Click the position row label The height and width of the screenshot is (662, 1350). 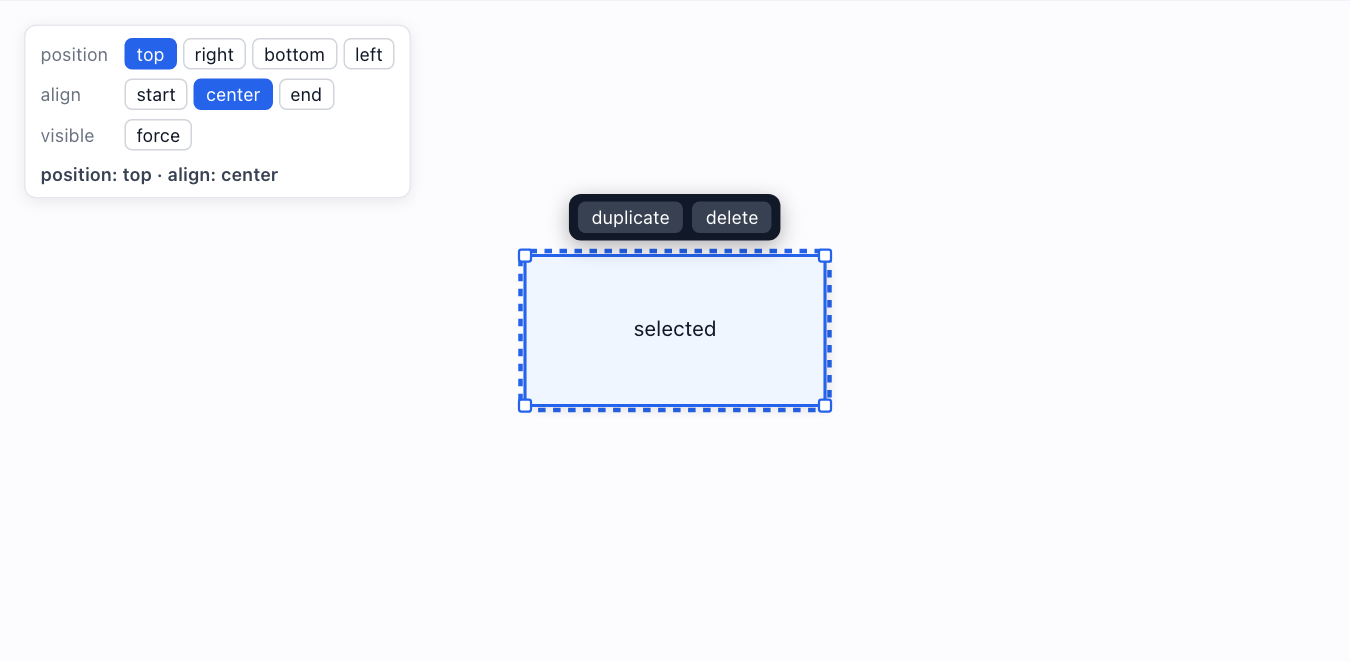(x=74, y=54)
